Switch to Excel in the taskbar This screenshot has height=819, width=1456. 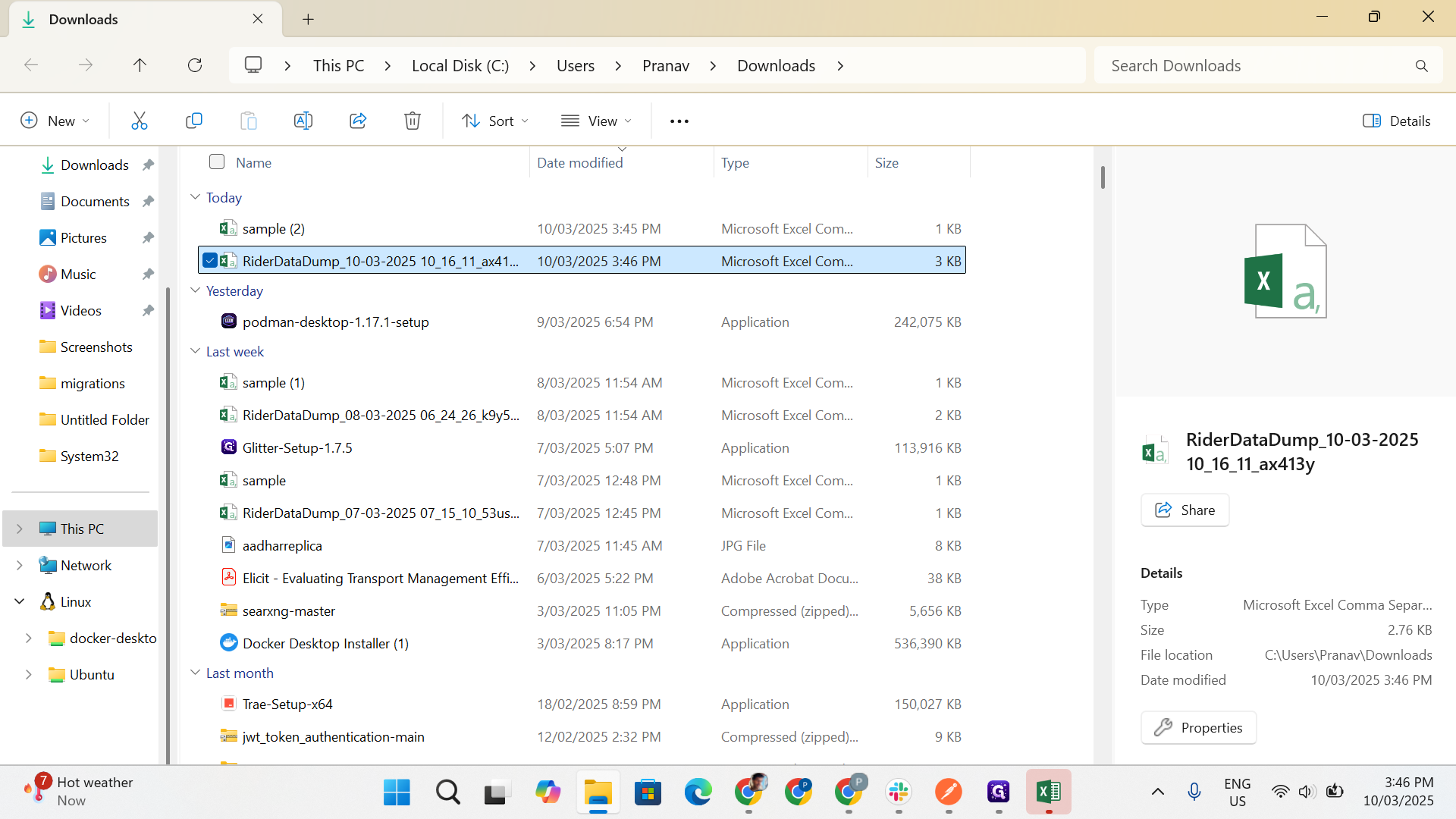(x=1049, y=792)
